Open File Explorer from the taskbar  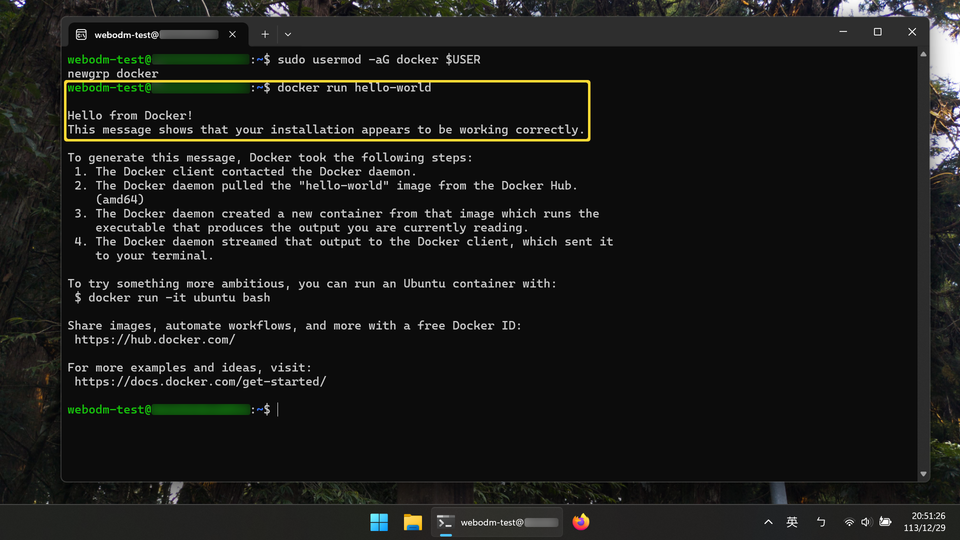pos(413,522)
